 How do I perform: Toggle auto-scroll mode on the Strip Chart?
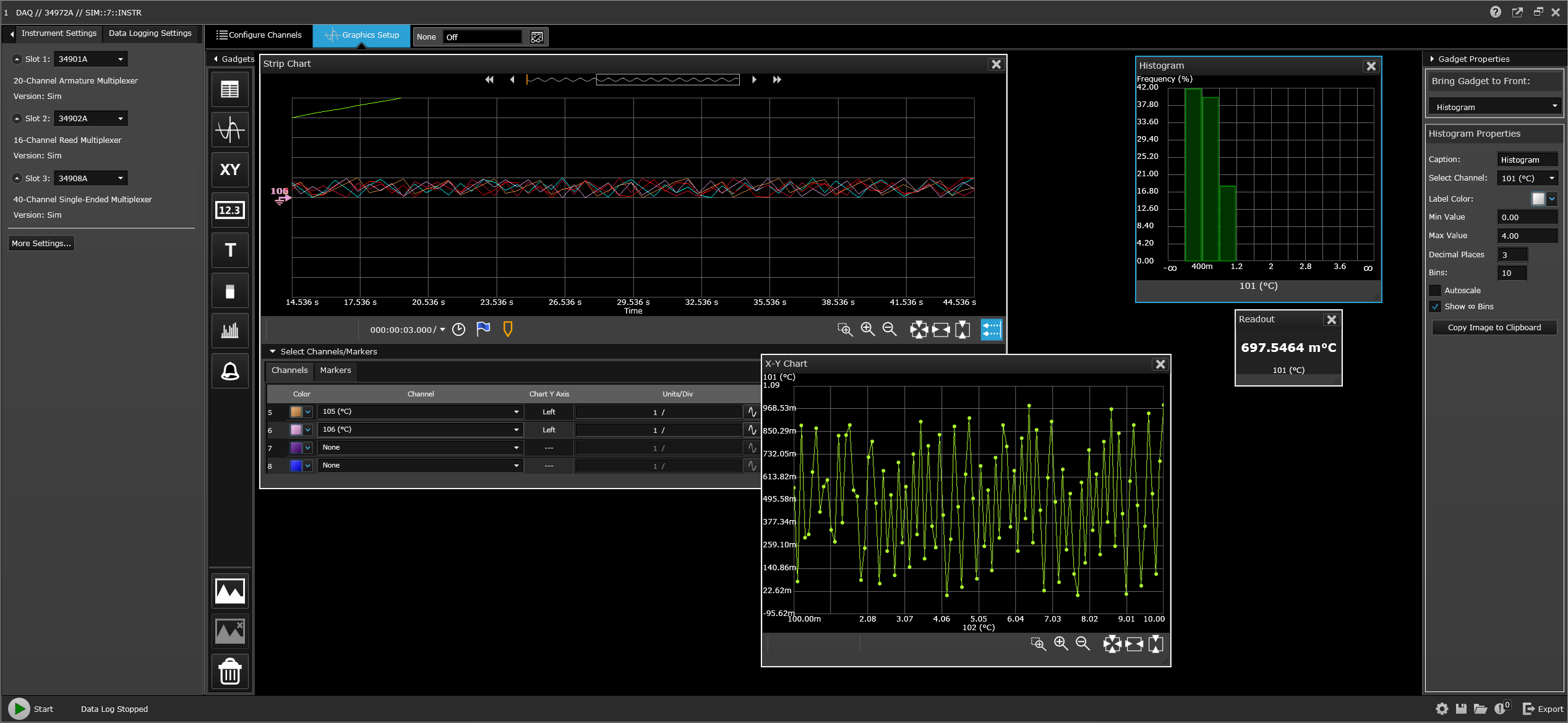pos(991,330)
